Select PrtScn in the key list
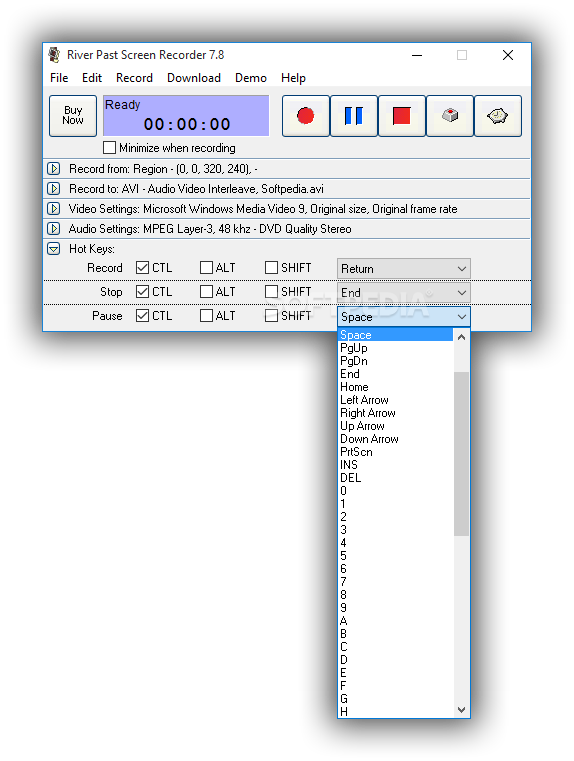Screen dimensions: 574x761 tap(395, 452)
